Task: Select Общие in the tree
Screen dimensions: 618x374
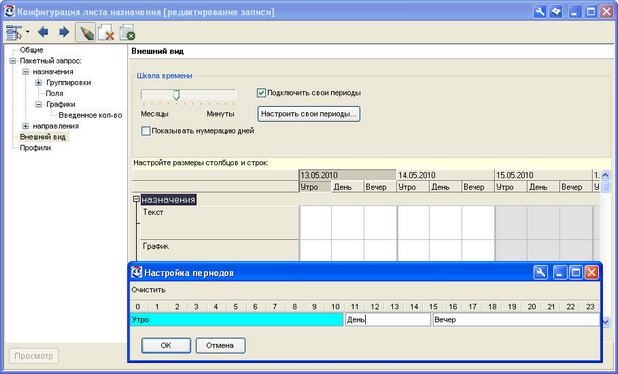Action: coord(32,50)
